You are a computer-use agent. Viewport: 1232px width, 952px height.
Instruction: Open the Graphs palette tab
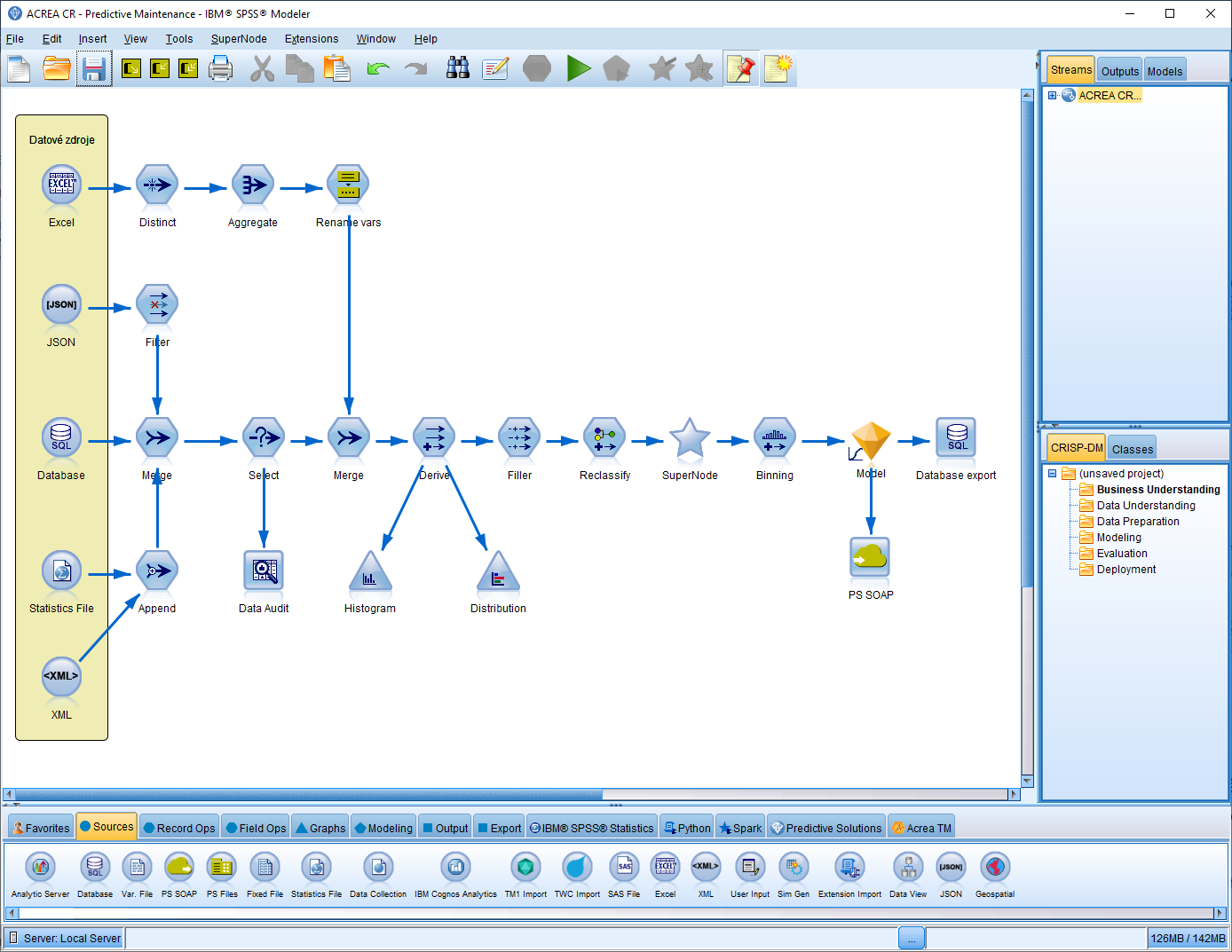(x=320, y=828)
